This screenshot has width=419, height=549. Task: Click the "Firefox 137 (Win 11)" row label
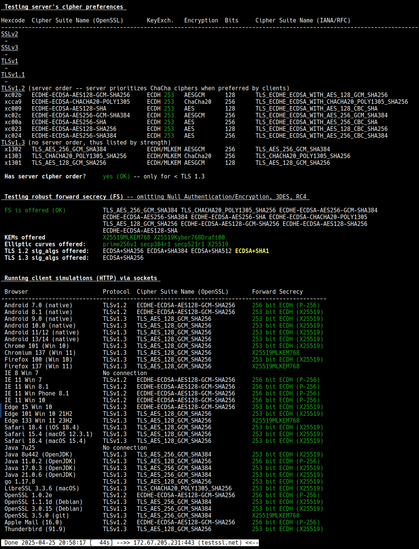click(39, 366)
